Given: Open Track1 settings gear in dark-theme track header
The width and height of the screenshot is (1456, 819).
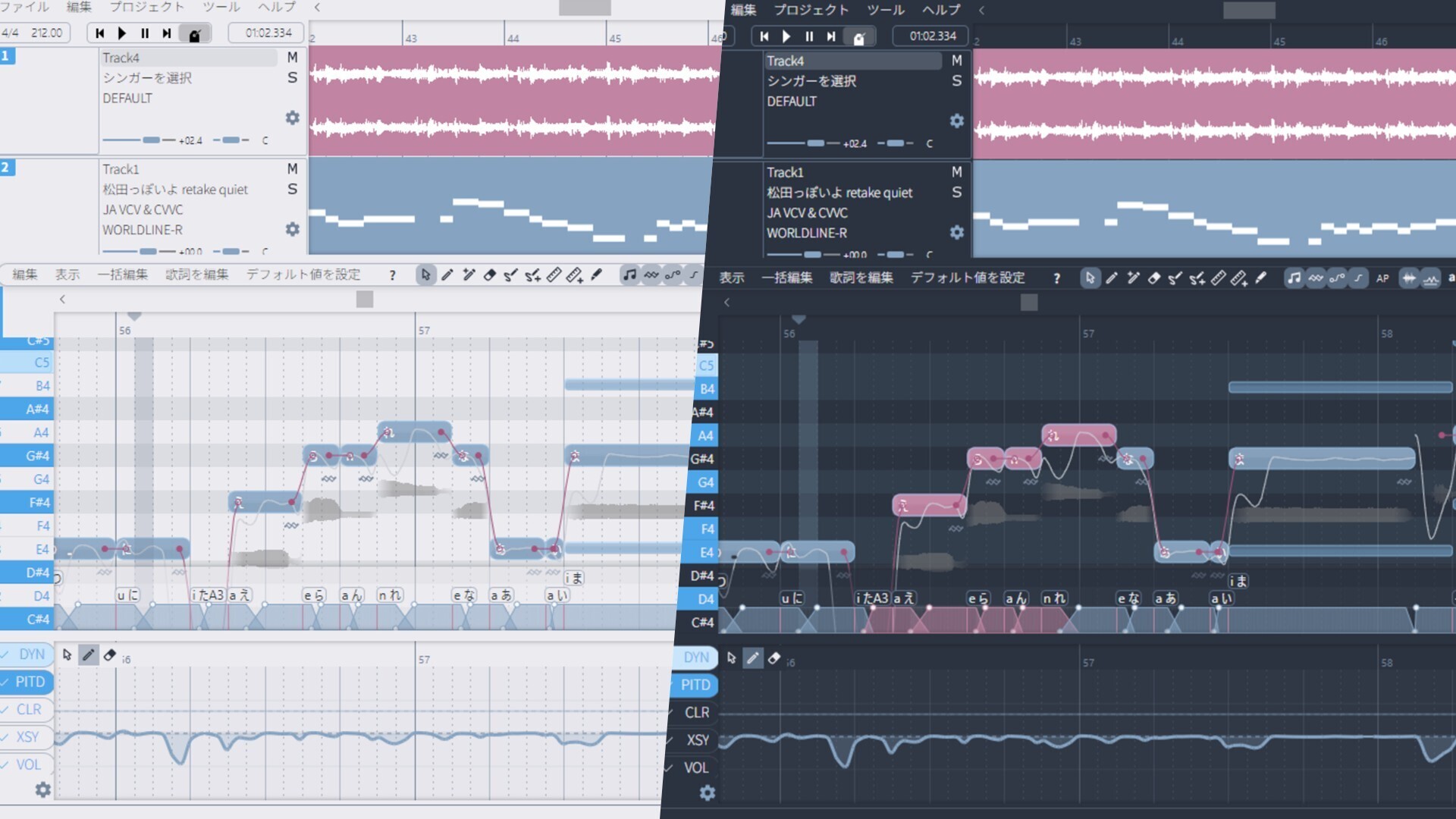Looking at the screenshot, I should 957,233.
